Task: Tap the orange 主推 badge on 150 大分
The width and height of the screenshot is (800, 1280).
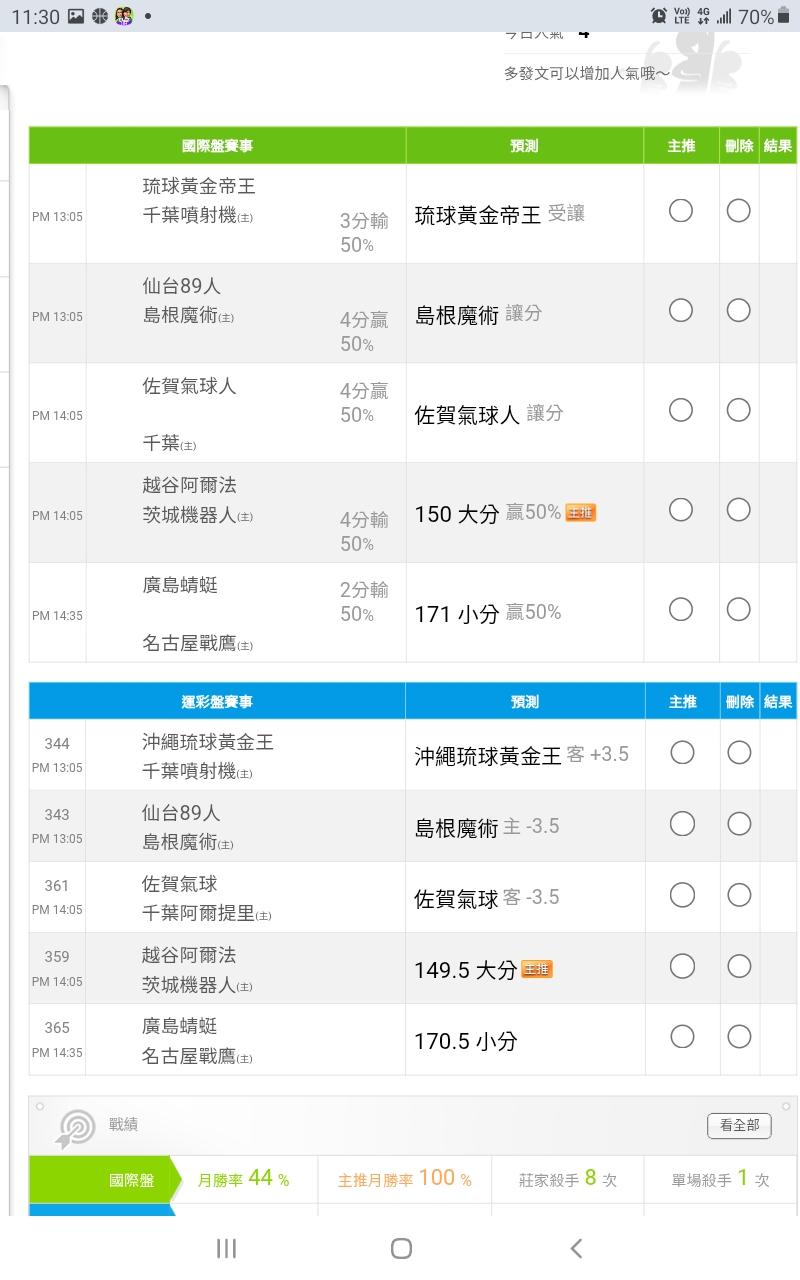Action: point(580,513)
